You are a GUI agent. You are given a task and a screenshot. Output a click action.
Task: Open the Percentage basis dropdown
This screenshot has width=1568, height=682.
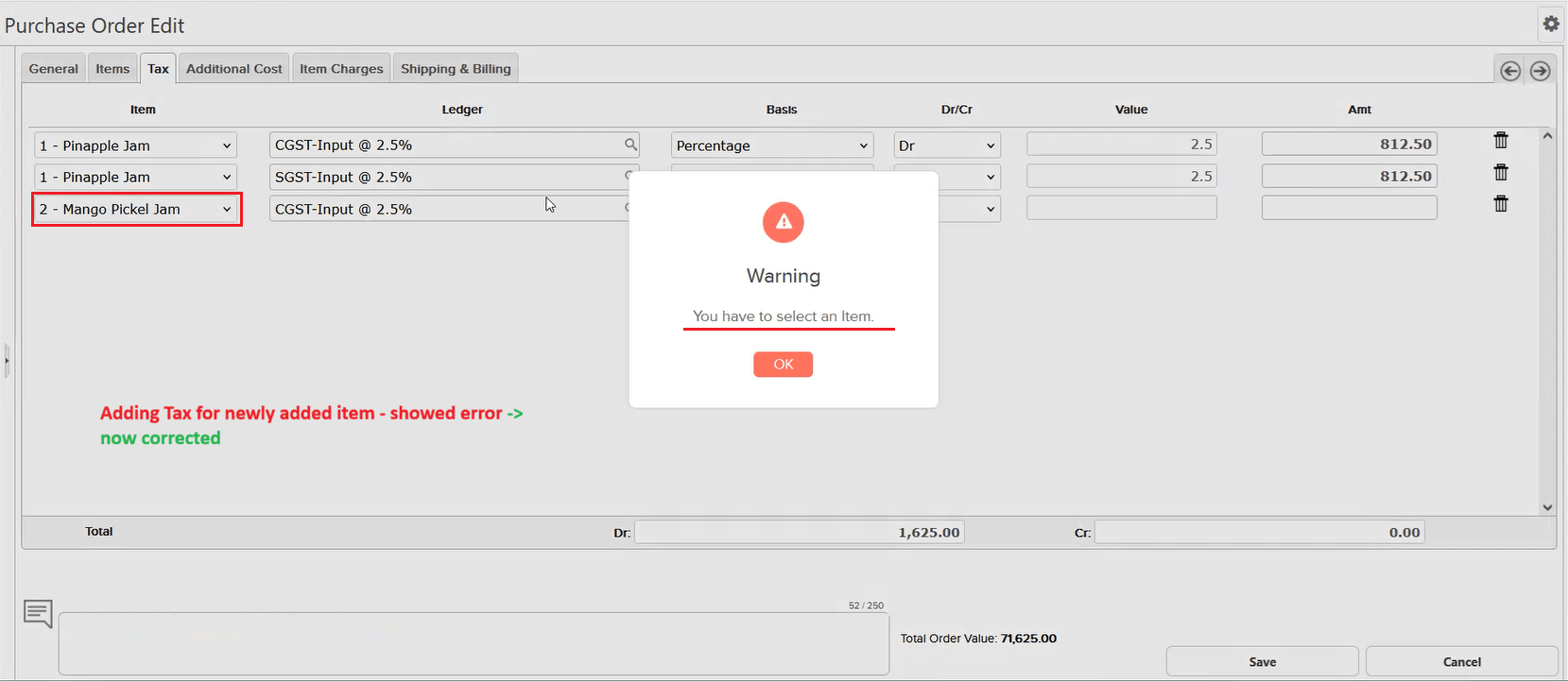[x=772, y=145]
